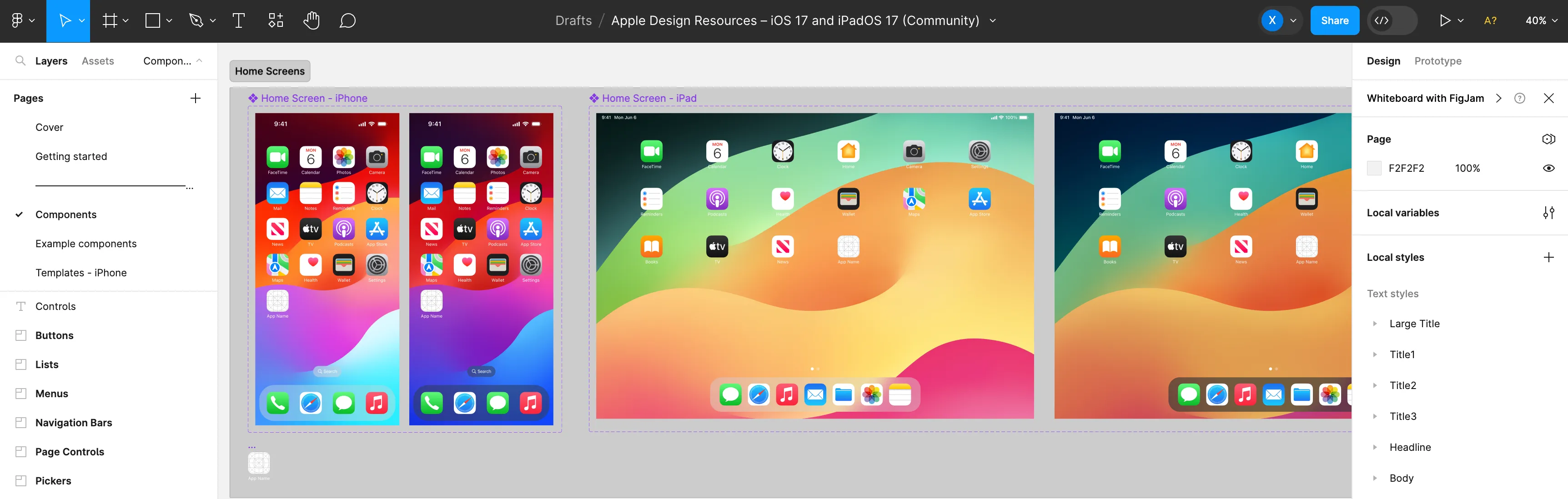
Task: Add a new page with the plus icon
Action: click(195, 97)
